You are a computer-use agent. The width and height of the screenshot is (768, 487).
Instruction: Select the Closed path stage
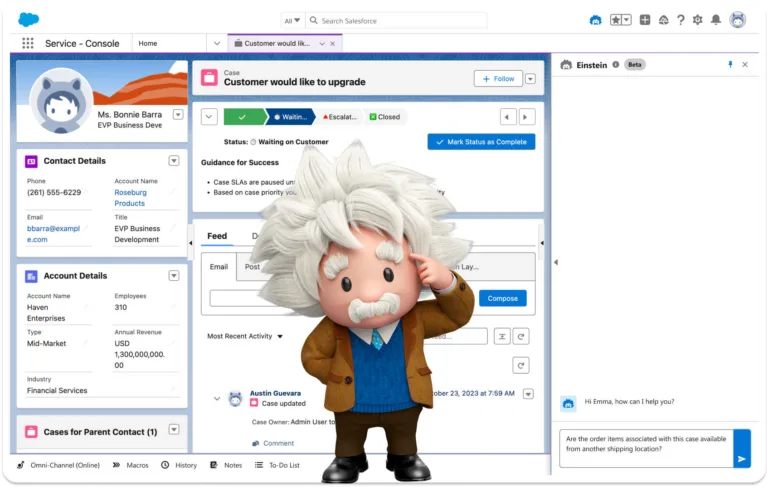385,117
